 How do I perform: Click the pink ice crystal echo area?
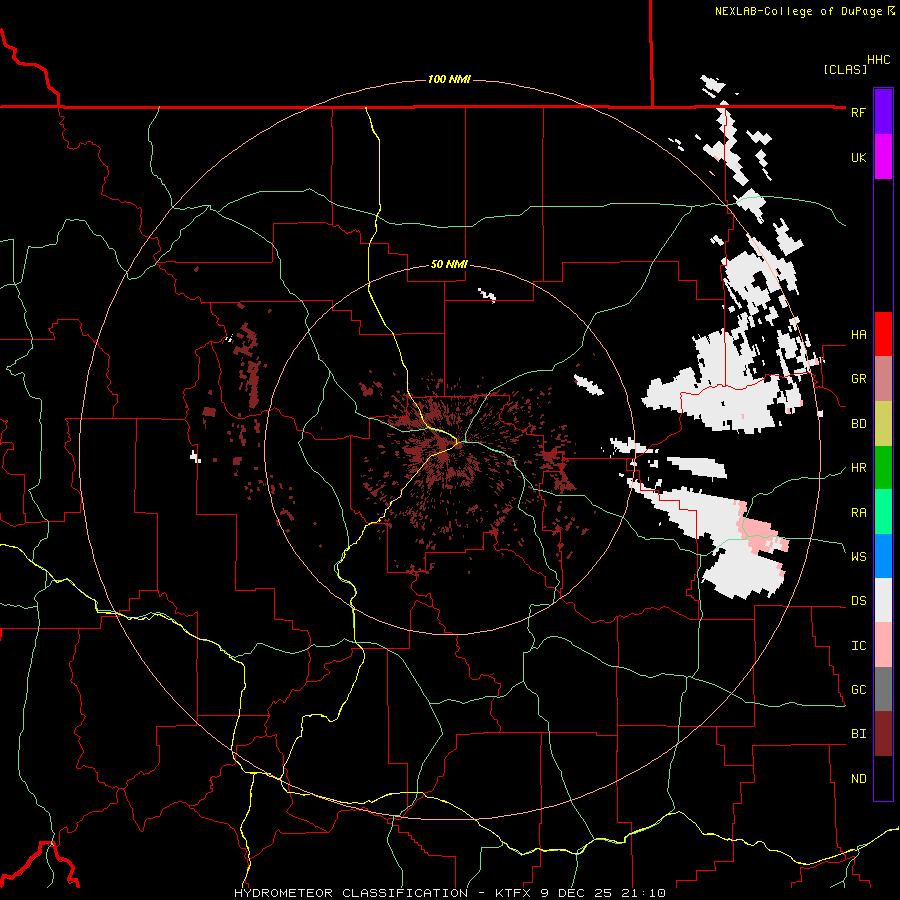[x=762, y=534]
